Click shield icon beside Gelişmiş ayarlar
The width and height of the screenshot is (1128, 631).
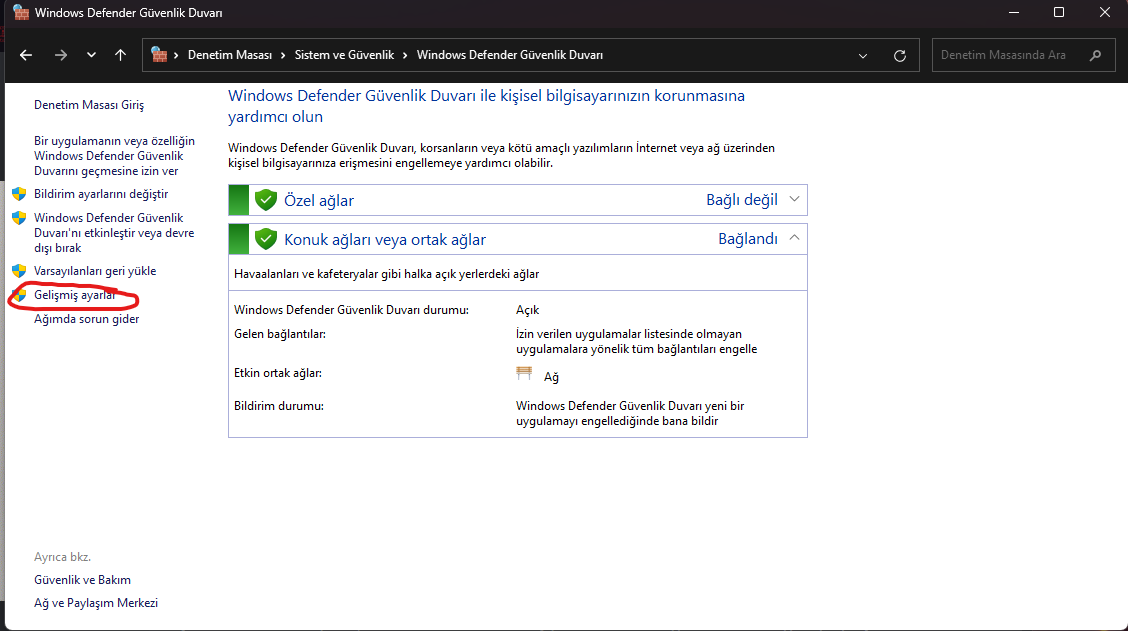pyautogui.click(x=19, y=295)
